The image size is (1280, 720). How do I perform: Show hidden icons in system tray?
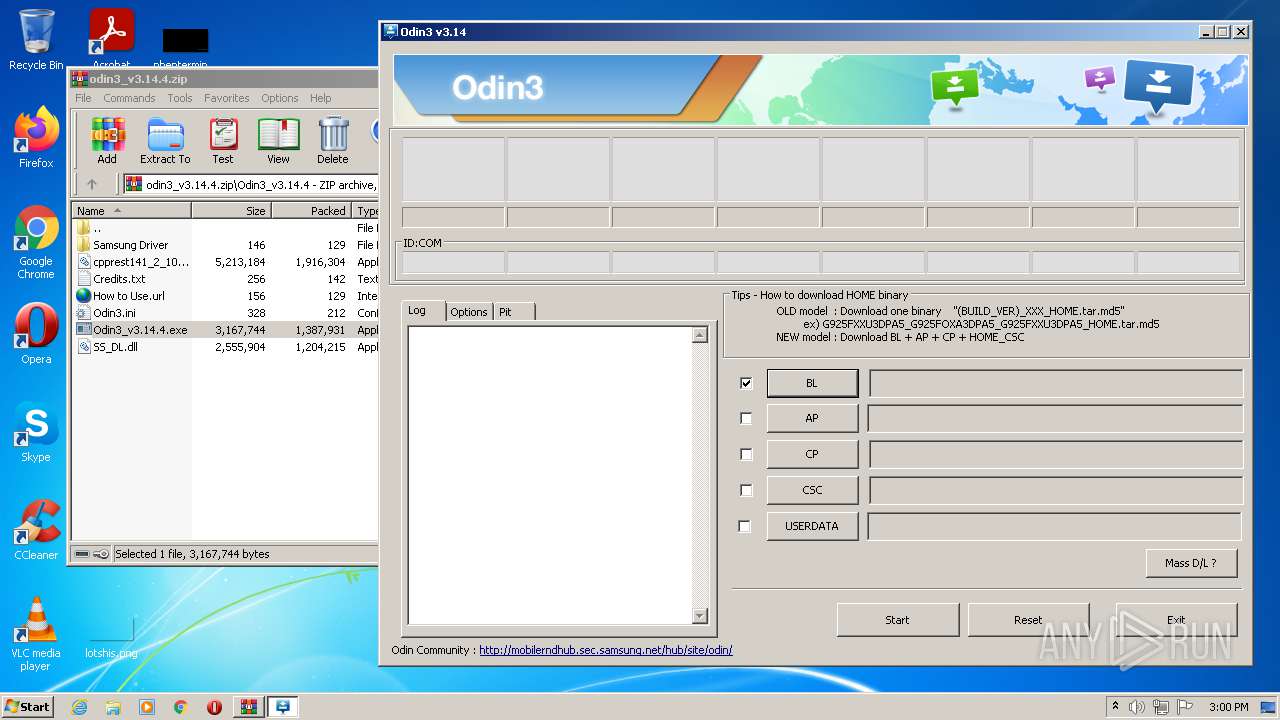coord(1115,707)
